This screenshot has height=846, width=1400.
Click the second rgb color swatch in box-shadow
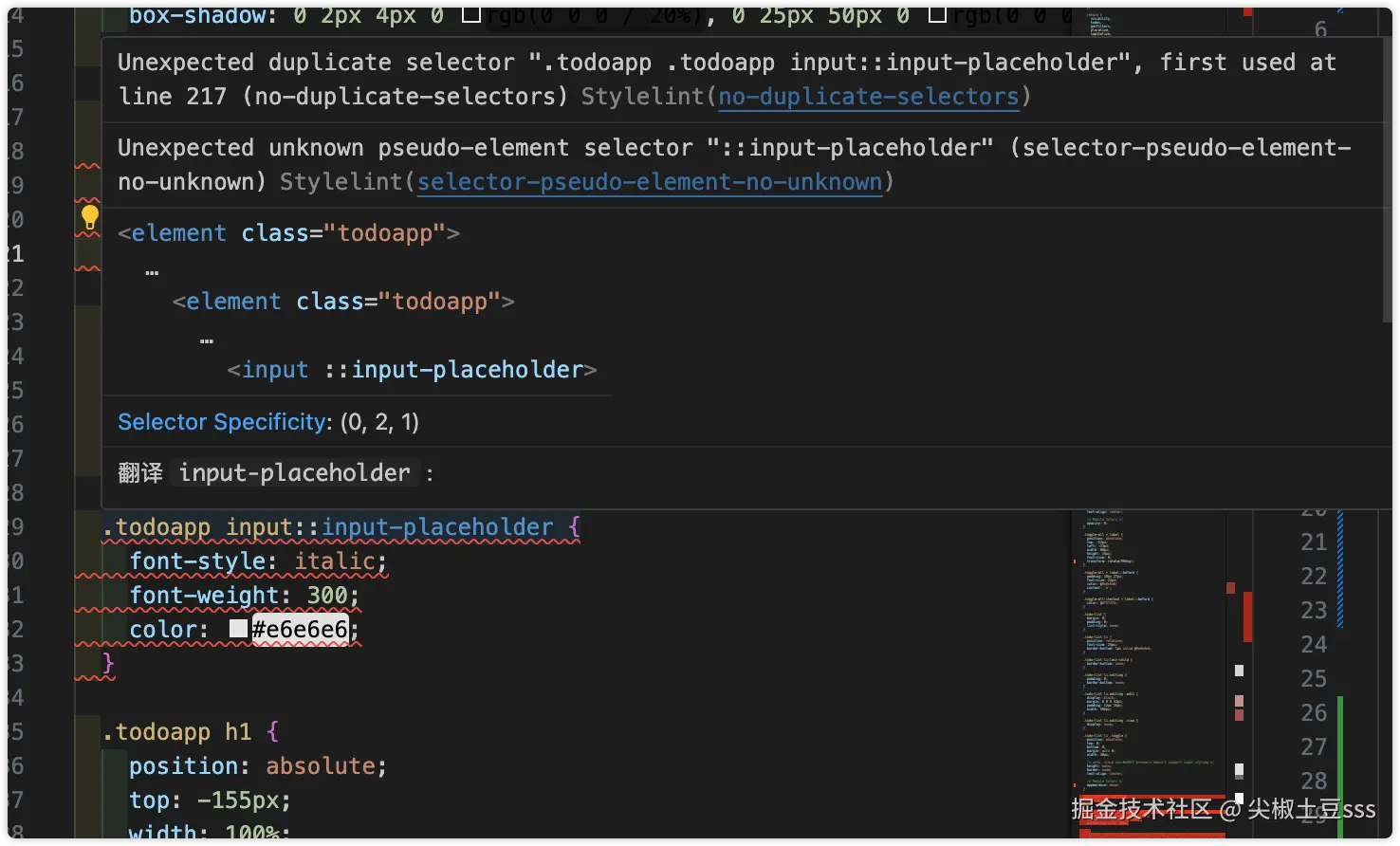[937, 15]
